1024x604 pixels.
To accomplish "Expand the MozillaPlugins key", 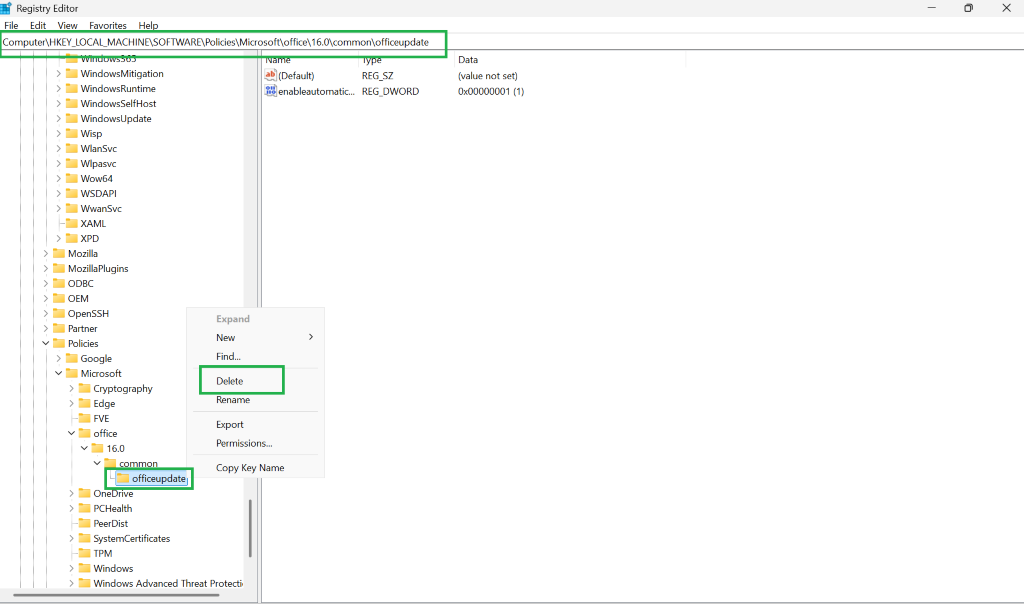I will pos(46,269).
